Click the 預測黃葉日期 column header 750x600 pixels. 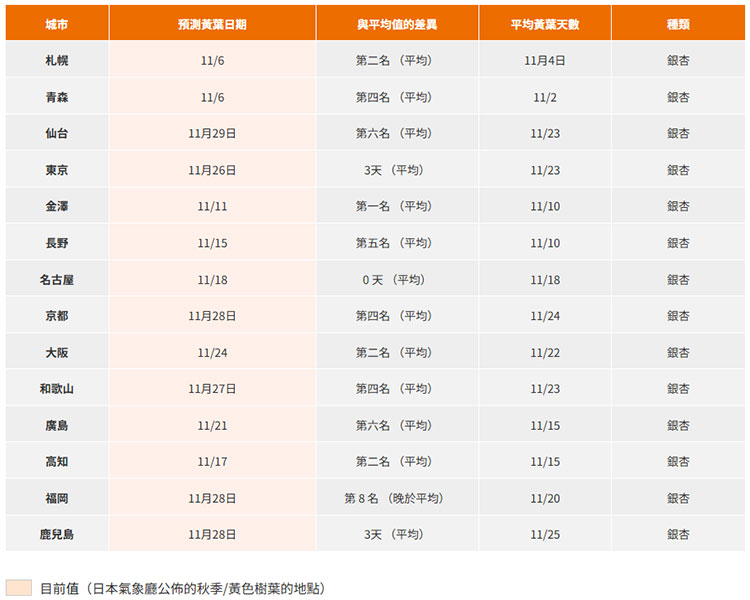pos(212,23)
